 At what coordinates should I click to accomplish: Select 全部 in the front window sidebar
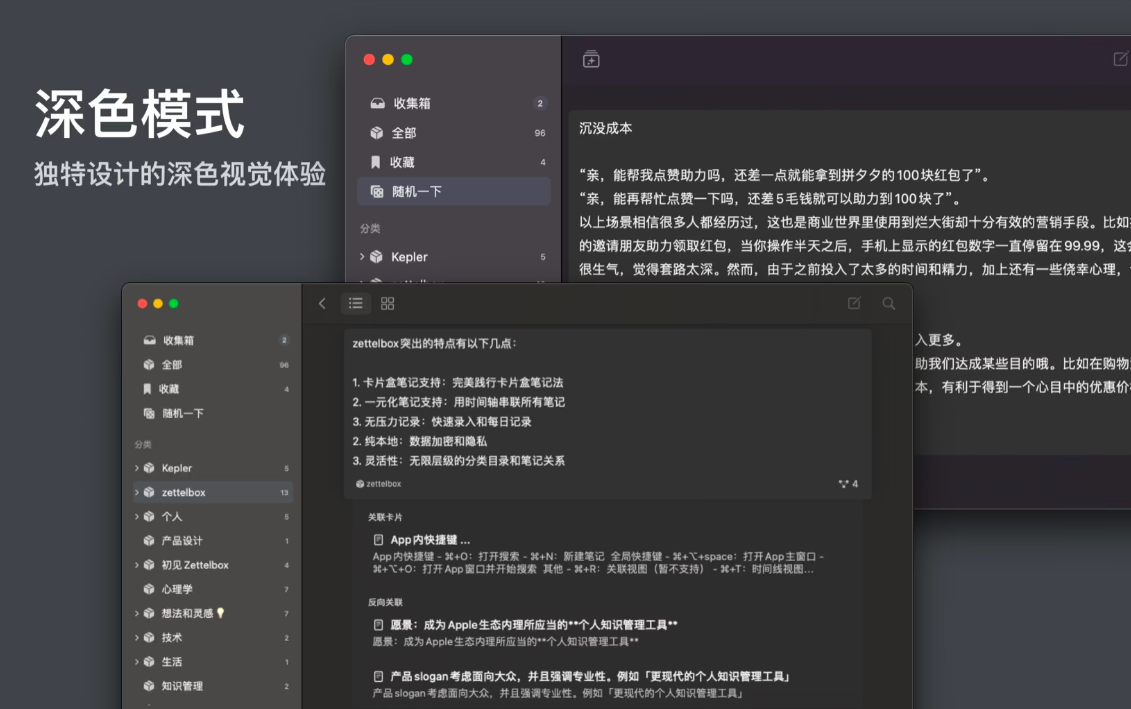174,365
